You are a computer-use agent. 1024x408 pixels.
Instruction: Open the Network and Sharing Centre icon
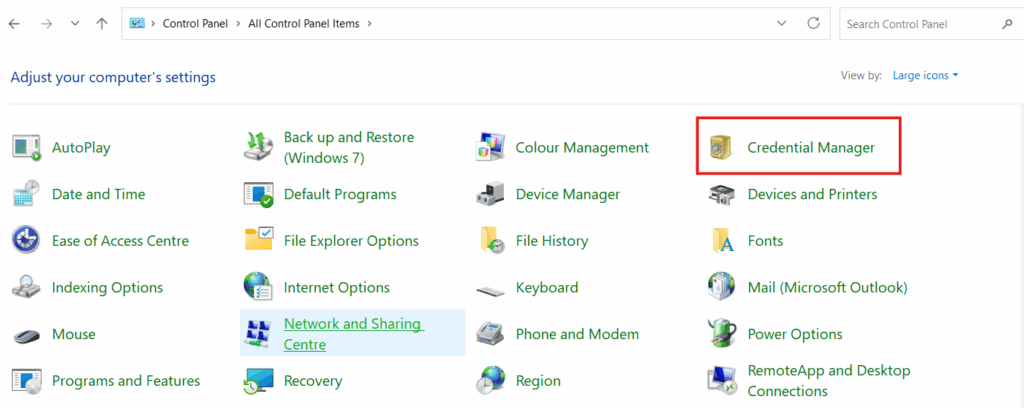pyautogui.click(x=259, y=334)
